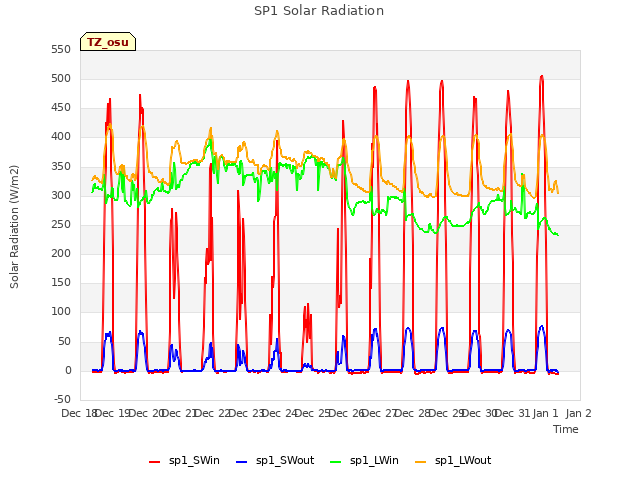This screenshot has height=480, width=640.
Task: Click the 250 y-axis tick label
Action: (61, 224)
